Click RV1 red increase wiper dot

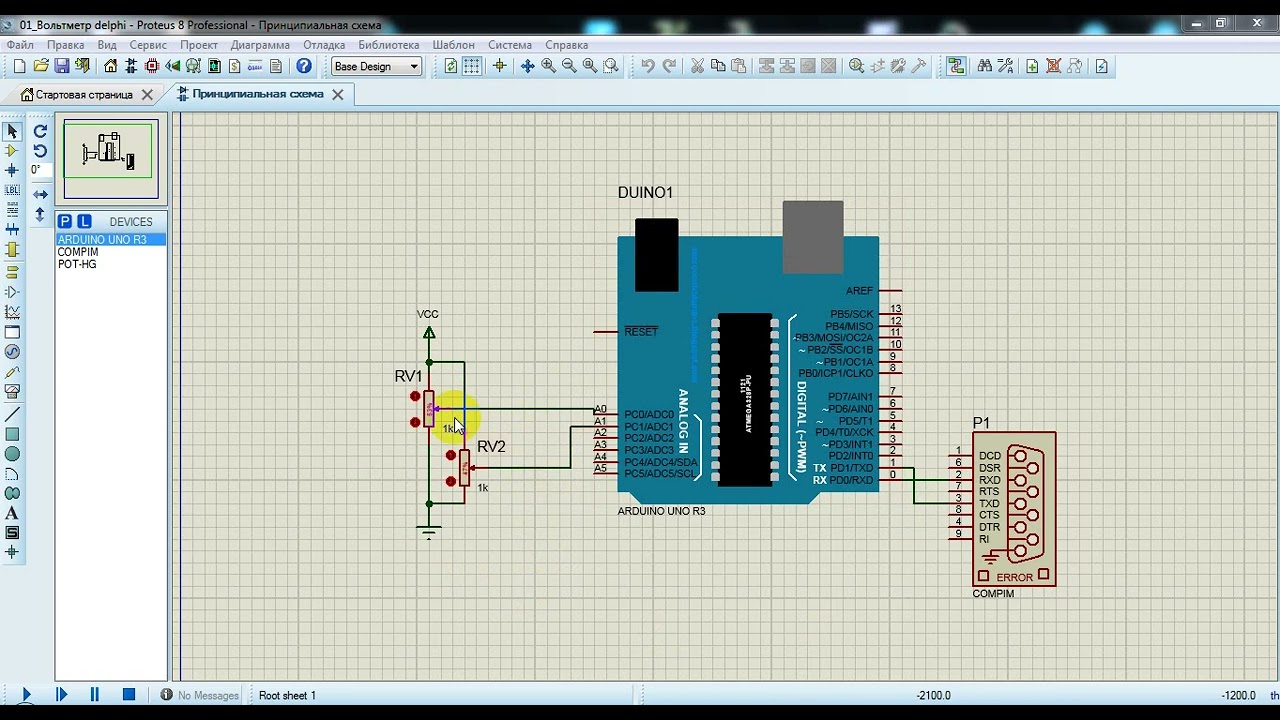point(415,397)
